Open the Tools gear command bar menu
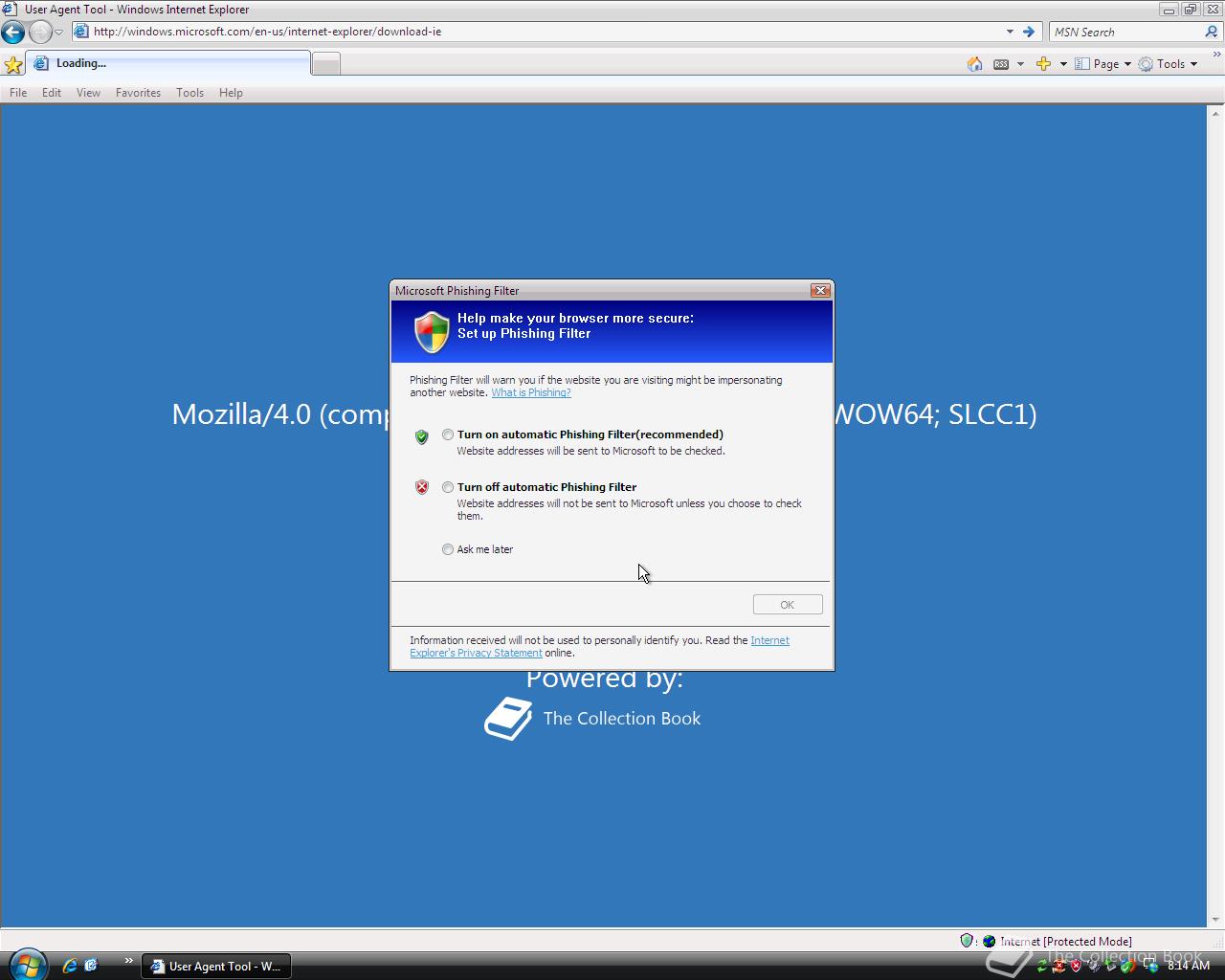 (1168, 64)
